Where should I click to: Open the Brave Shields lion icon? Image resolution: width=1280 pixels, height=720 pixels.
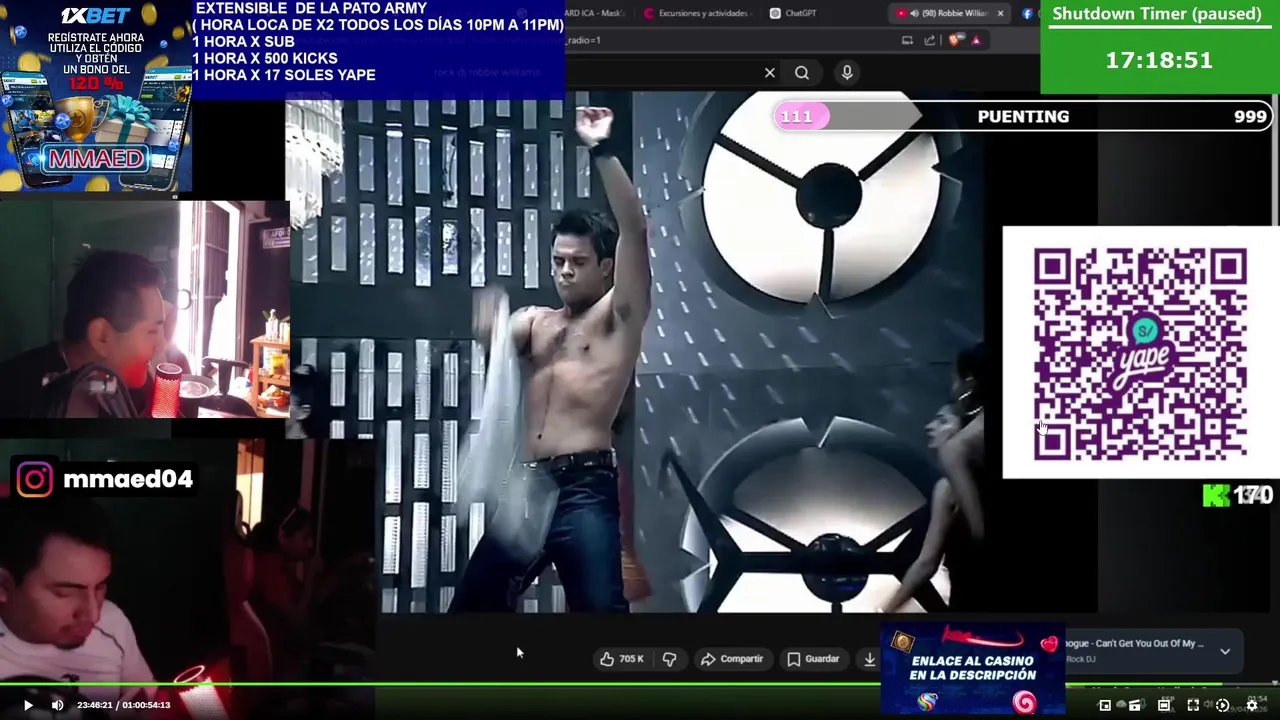(x=955, y=40)
